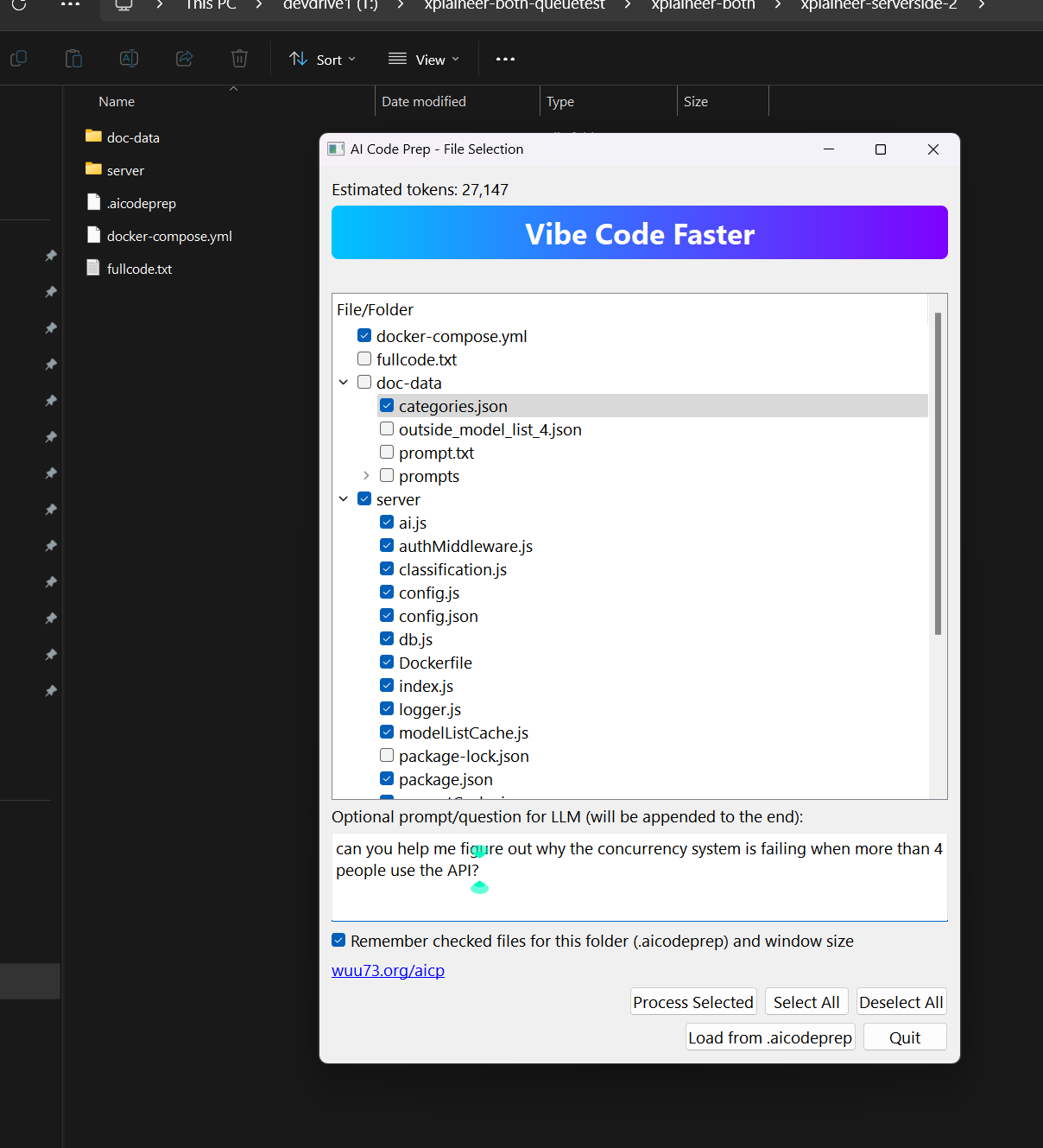The image size is (1043, 1148).
Task: Click Deselect All button
Action: pos(901,1002)
